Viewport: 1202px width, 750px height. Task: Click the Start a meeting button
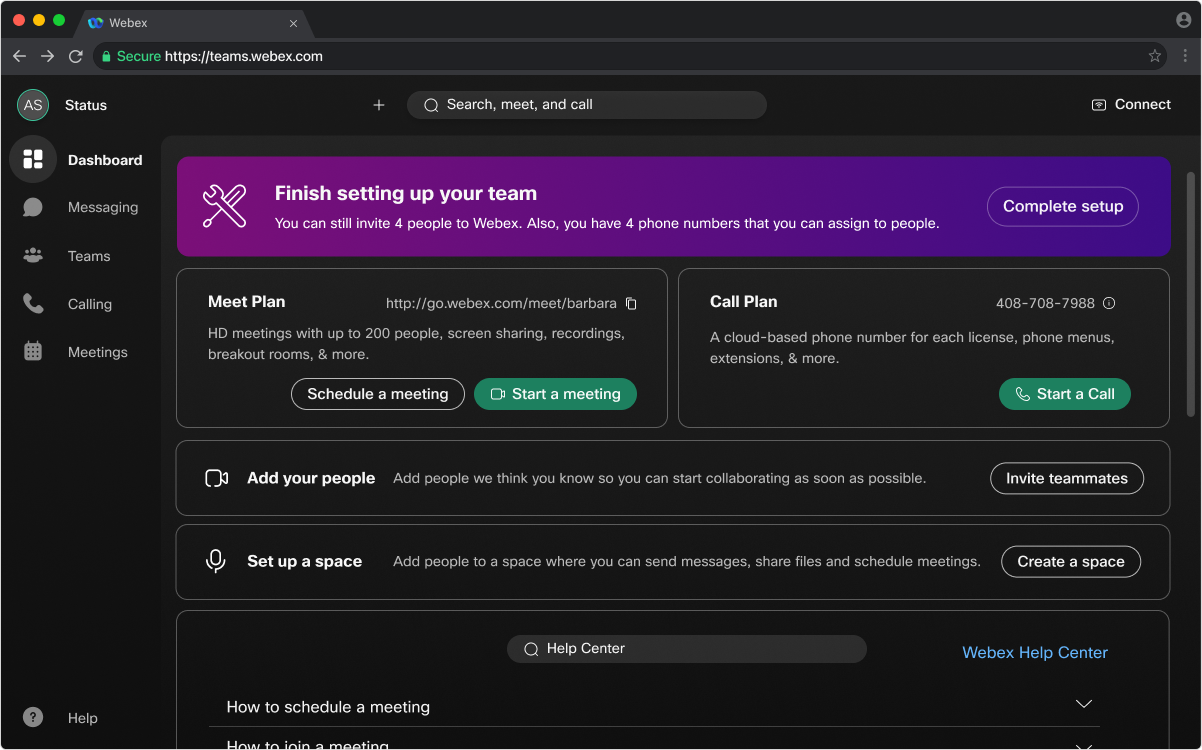point(555,394)
